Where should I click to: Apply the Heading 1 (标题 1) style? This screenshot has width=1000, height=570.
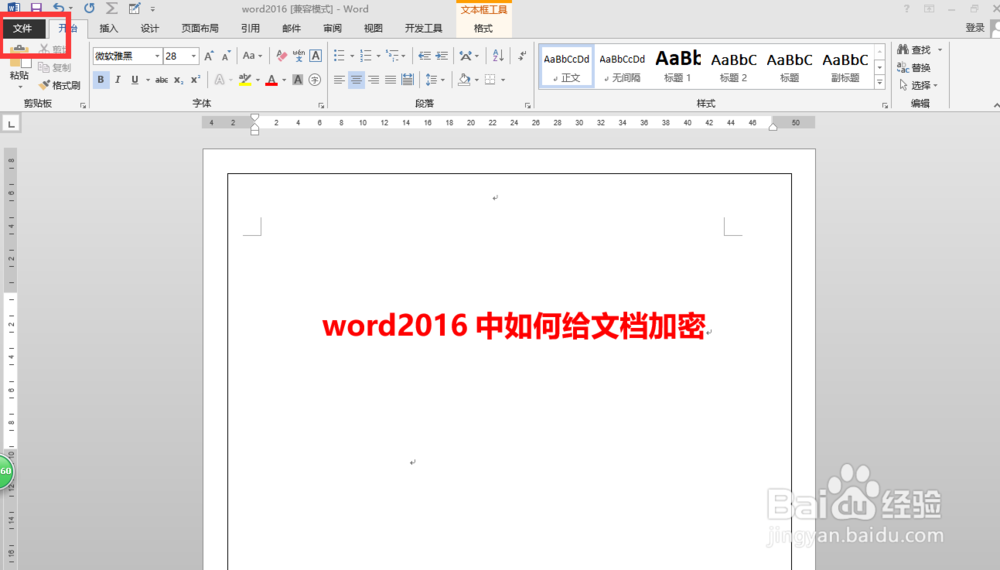click(677, 66)
